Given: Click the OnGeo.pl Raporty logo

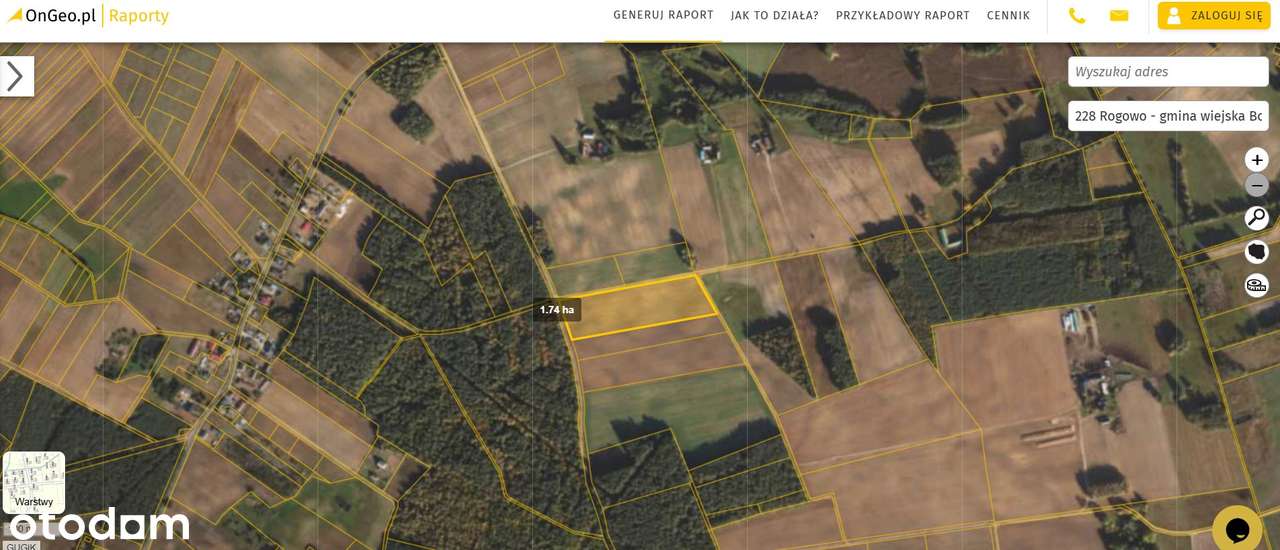Looking at the screenshot, I should tap(88, 16).
